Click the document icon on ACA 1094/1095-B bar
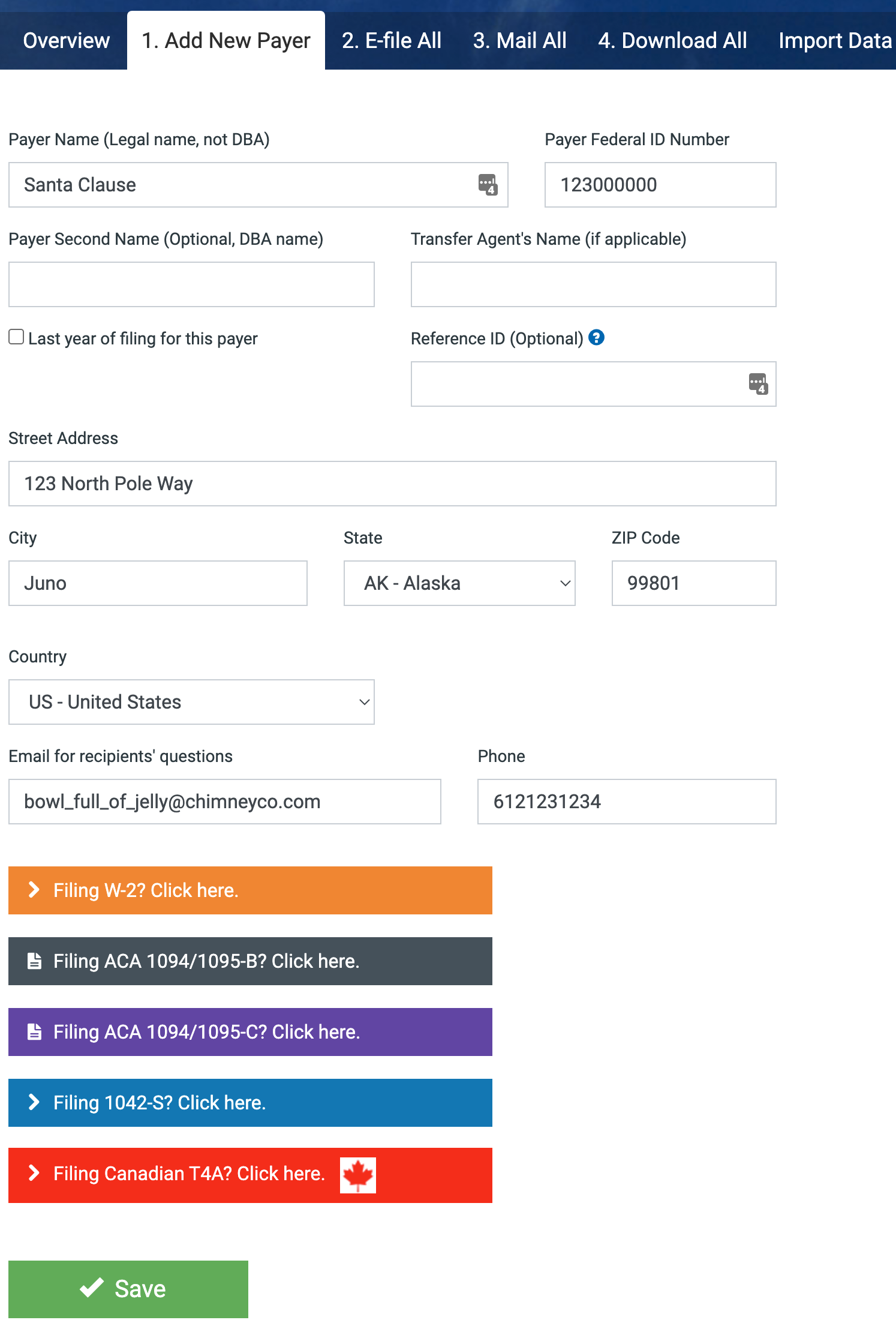 (35, 961)
